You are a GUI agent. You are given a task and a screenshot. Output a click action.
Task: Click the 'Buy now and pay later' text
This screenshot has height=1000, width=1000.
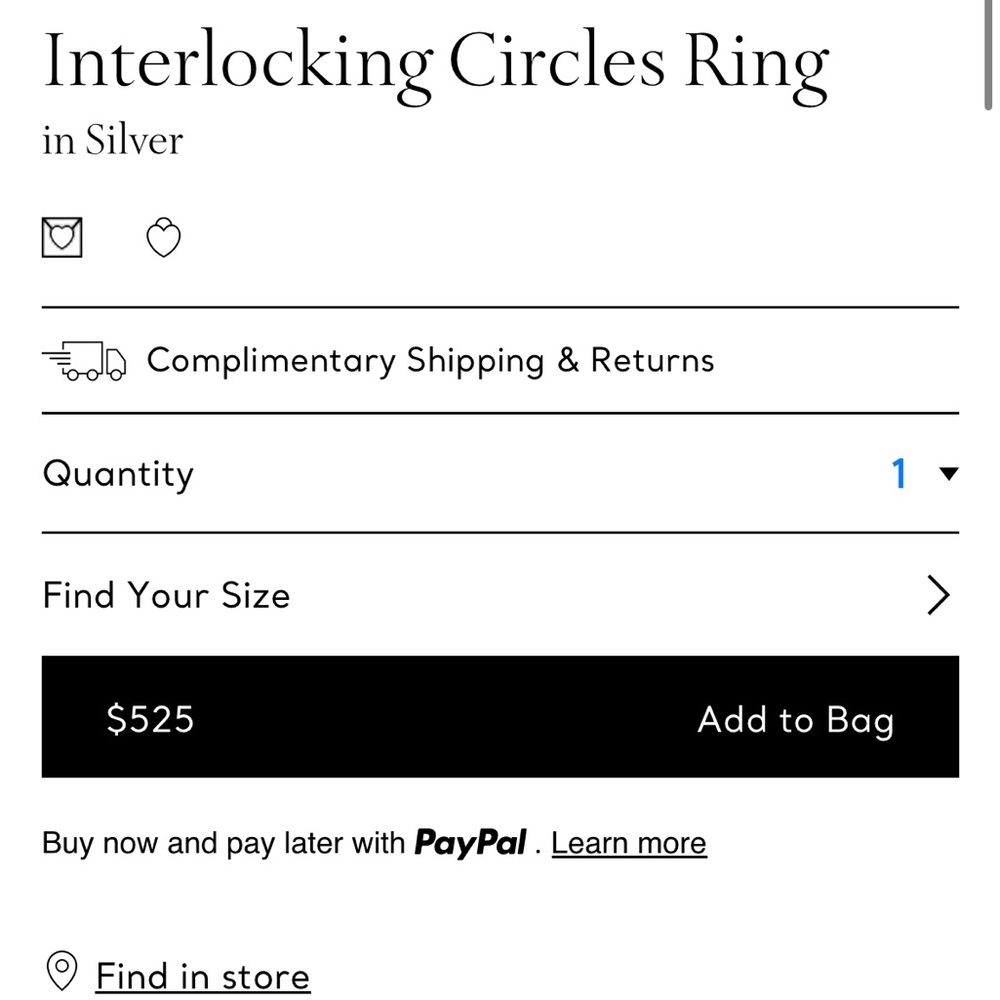[223, 843]
